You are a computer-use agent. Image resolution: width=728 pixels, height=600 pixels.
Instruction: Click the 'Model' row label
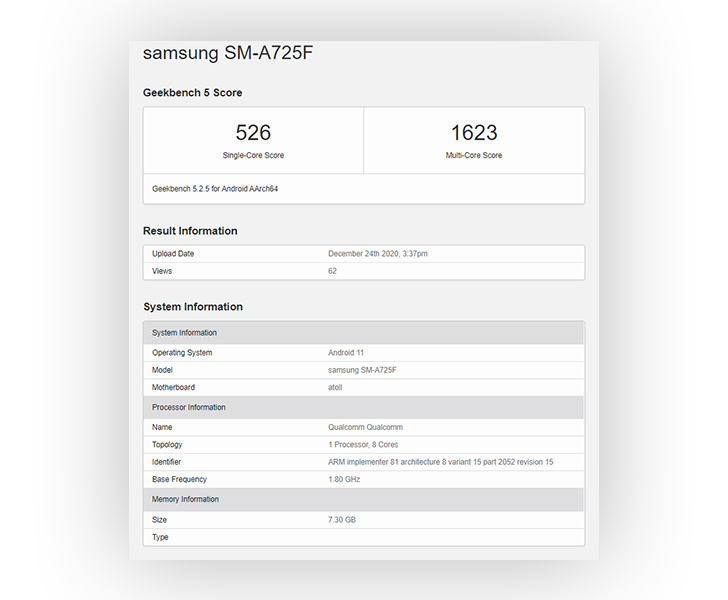point(162,370)
